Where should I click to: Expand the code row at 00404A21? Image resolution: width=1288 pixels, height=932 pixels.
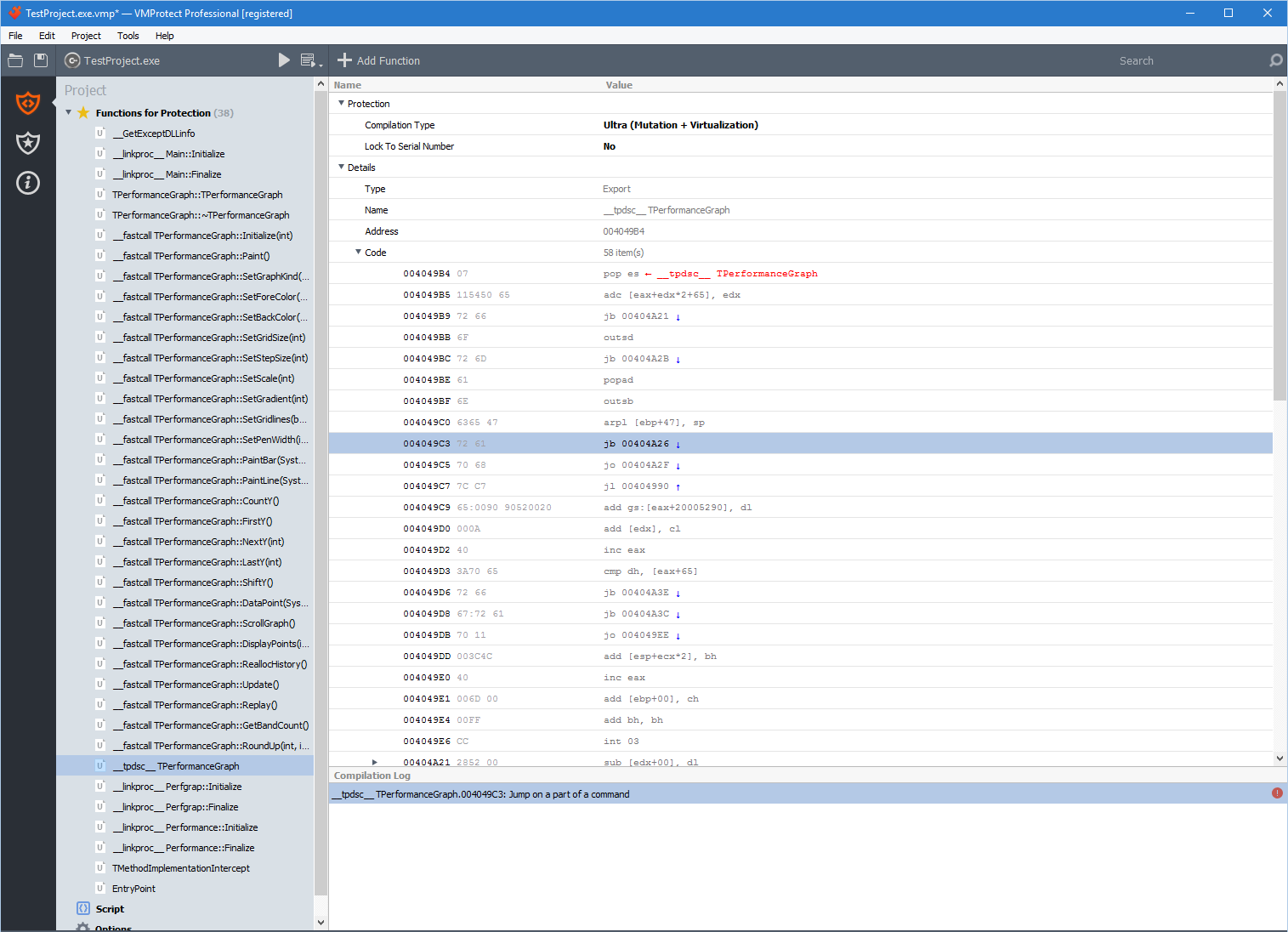click(374, 762)
